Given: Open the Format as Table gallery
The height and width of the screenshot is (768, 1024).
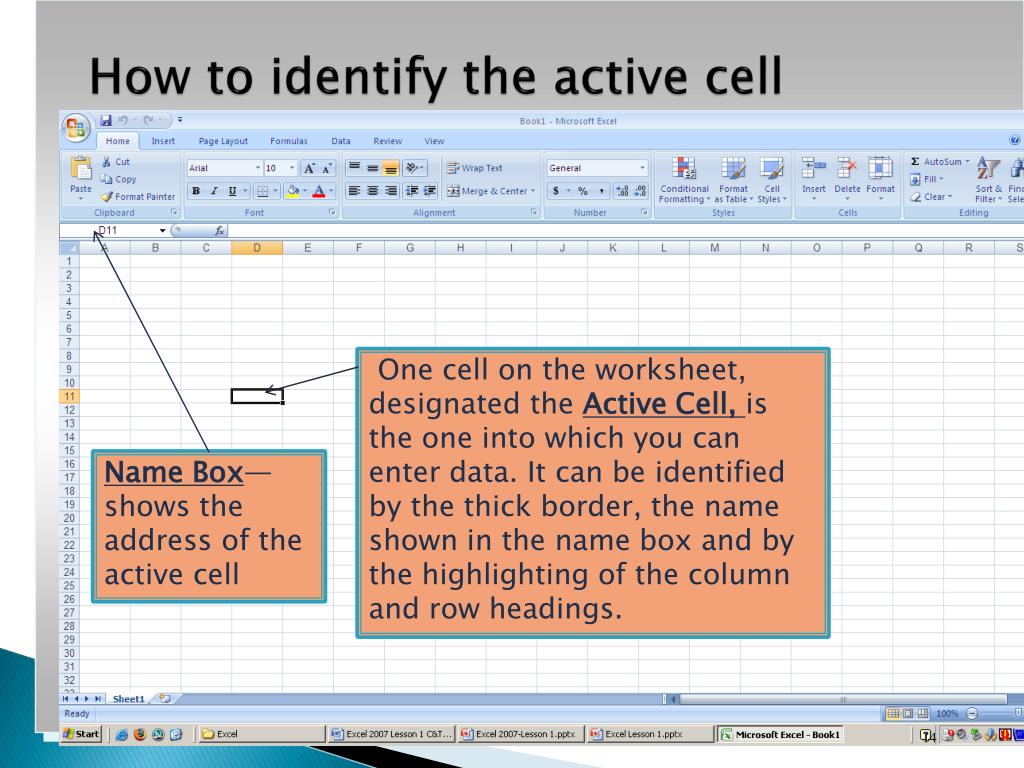Looking at the screenshot, I should pos(733,180).
